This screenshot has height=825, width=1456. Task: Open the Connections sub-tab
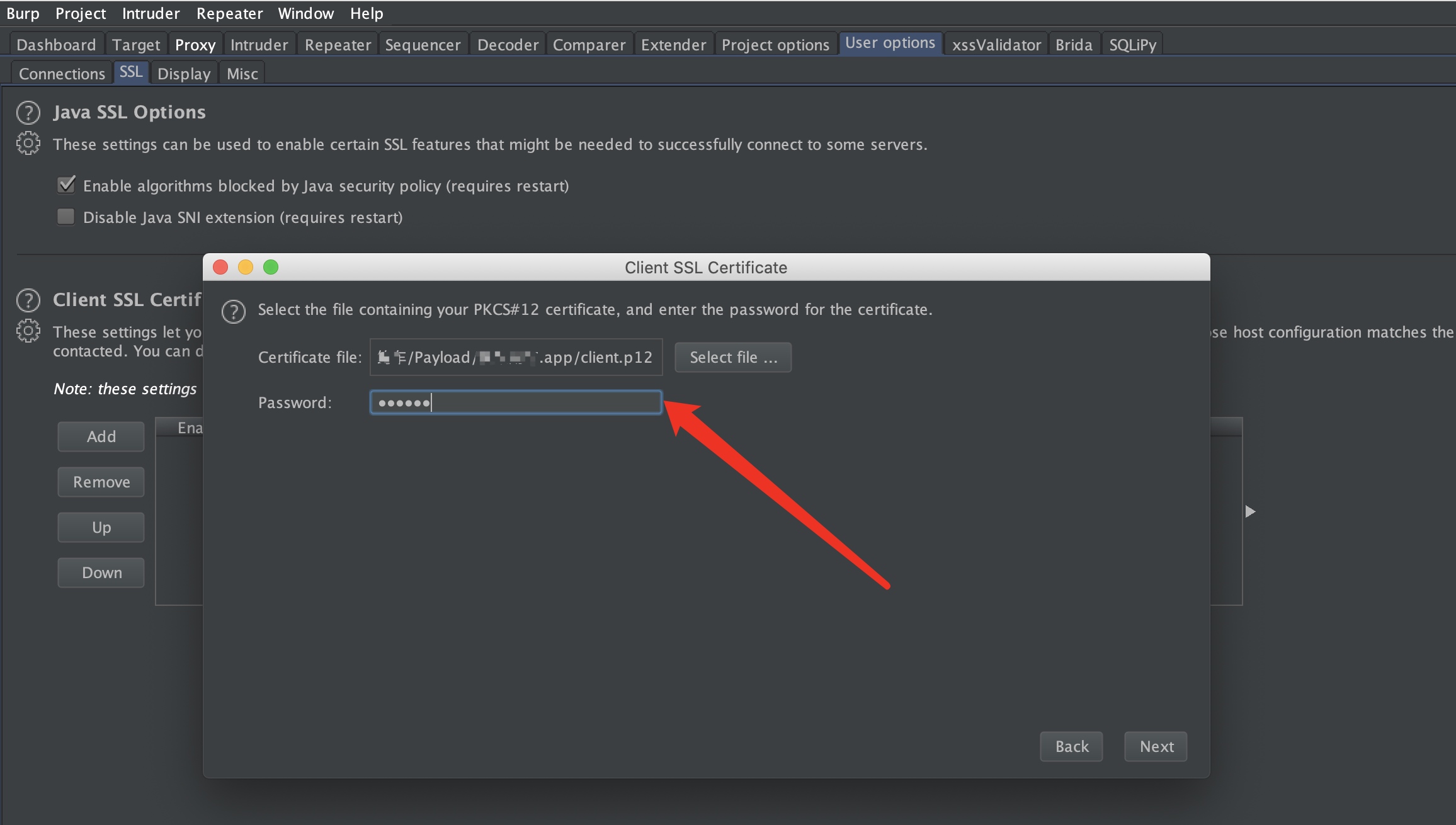pyautogui.click(x=62, y=74)
